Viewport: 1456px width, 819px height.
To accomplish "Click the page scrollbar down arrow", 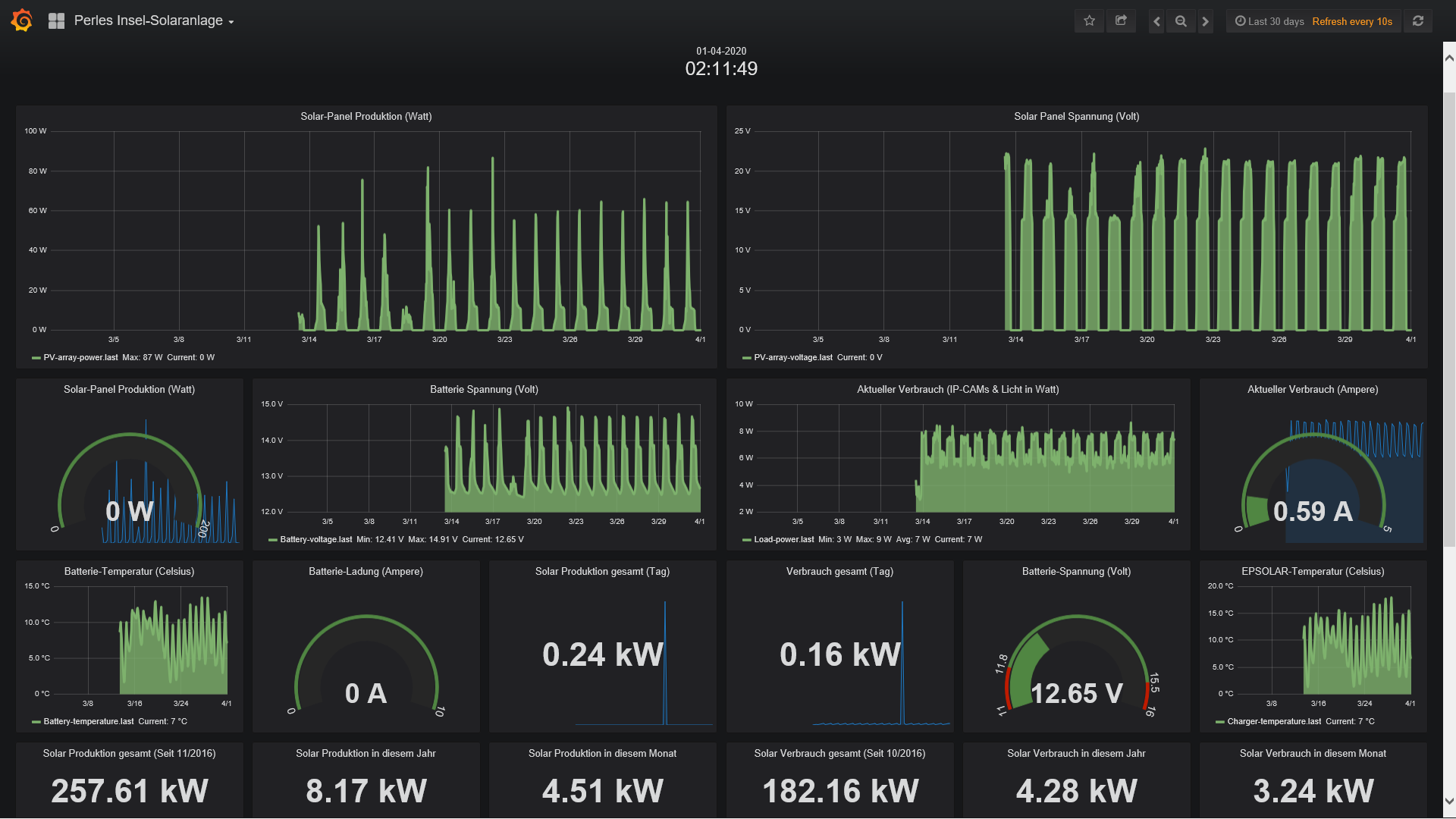I will [x=1449, y=801].
